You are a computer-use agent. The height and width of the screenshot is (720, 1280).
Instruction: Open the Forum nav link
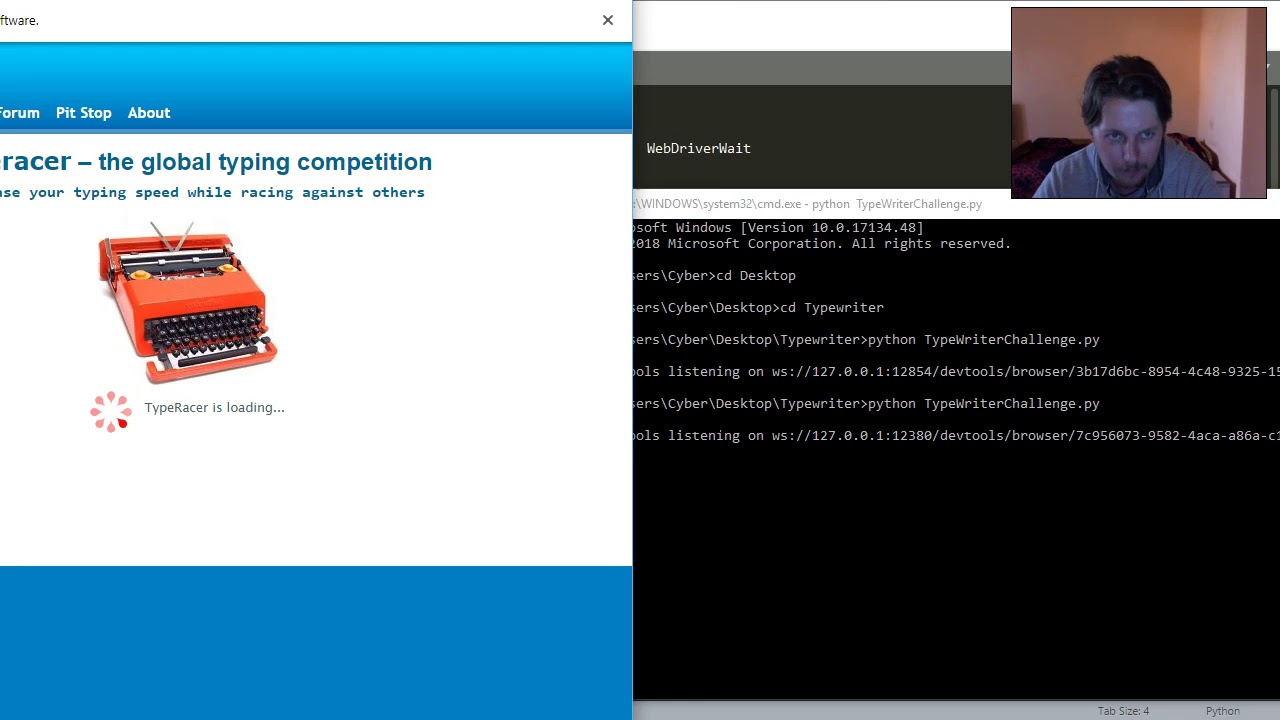click(x=19, y=113)
